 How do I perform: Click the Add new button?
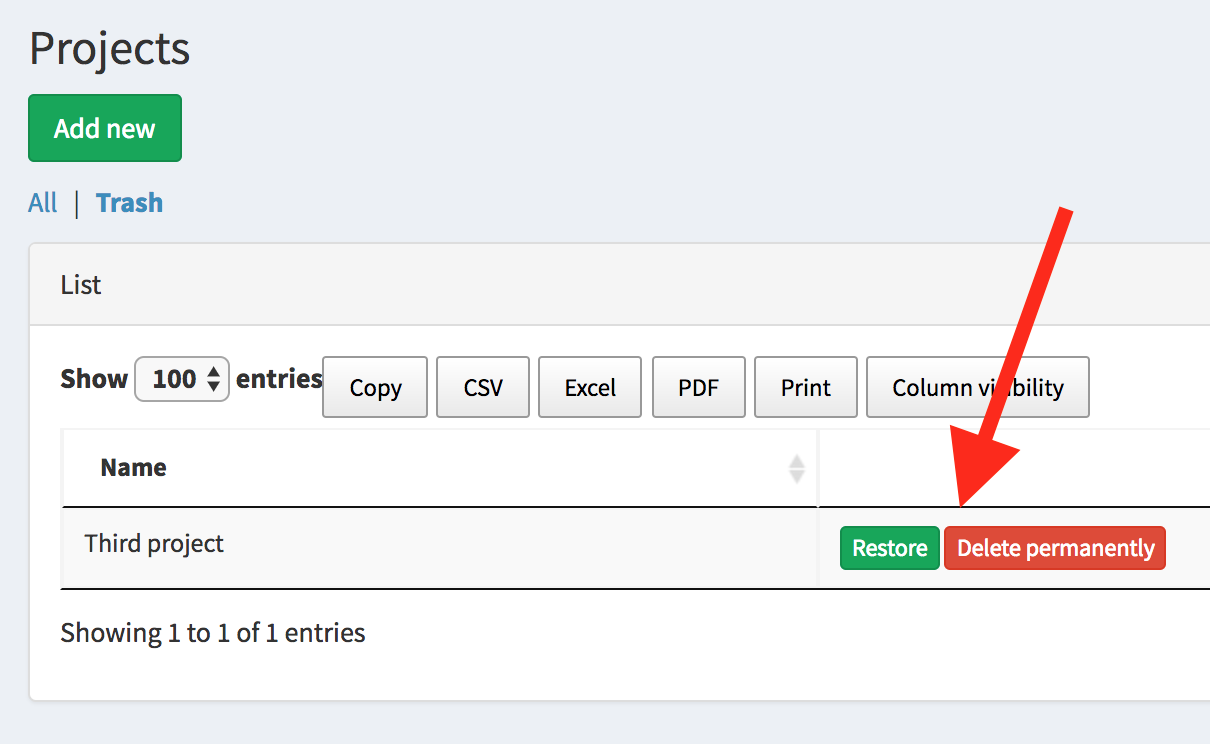tap(104, 128)
